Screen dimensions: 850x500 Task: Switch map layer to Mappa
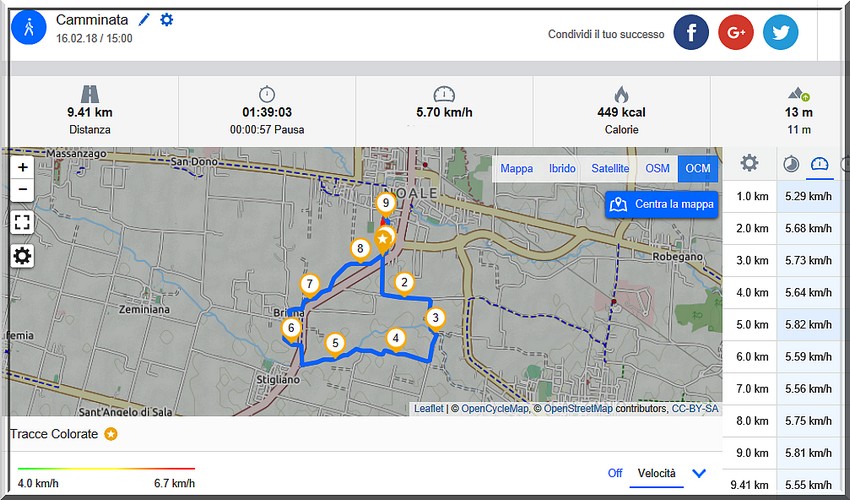point(516,169)
